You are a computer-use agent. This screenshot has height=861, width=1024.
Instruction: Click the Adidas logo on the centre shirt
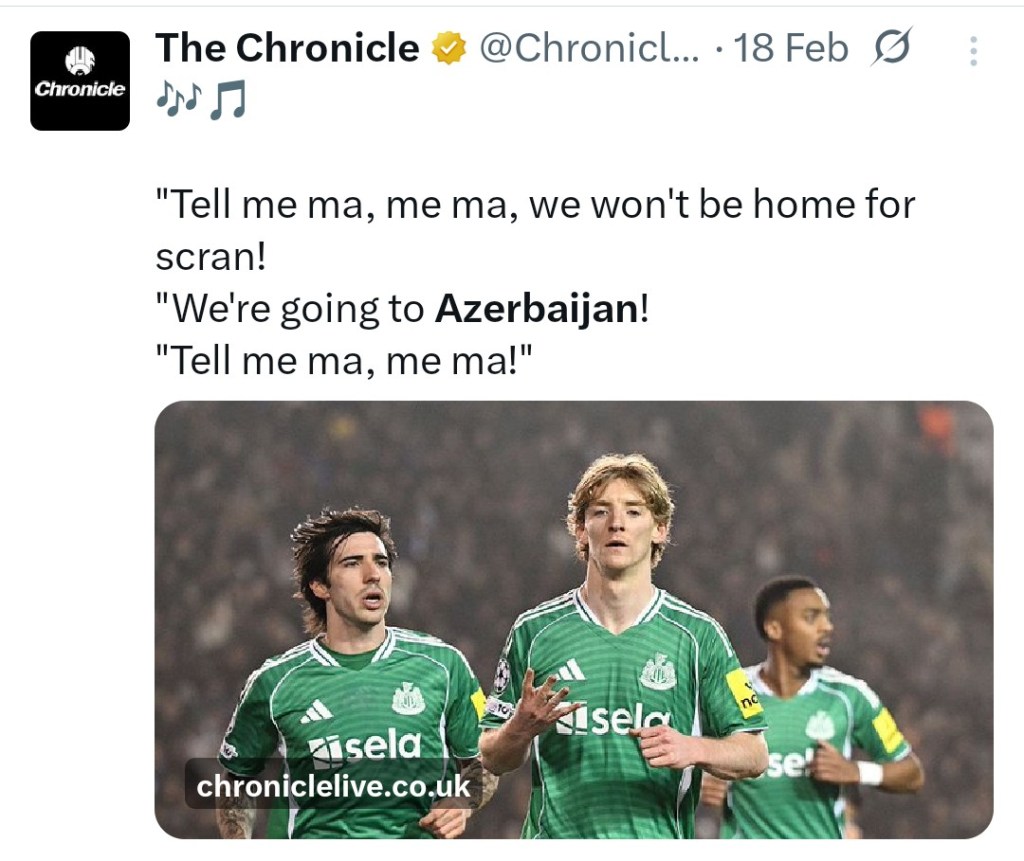pos(570,671)
